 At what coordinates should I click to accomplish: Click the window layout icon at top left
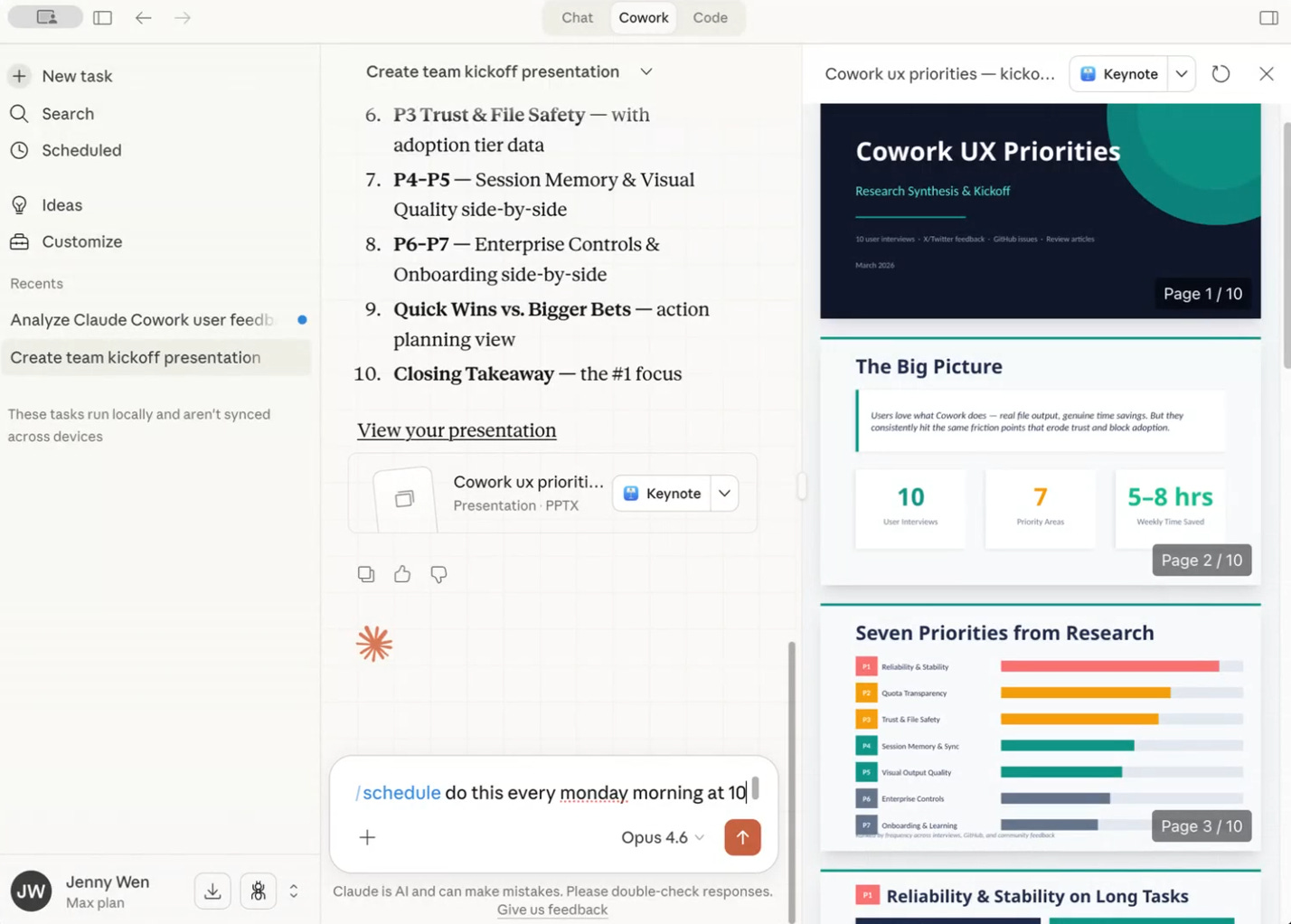[46, 17]
